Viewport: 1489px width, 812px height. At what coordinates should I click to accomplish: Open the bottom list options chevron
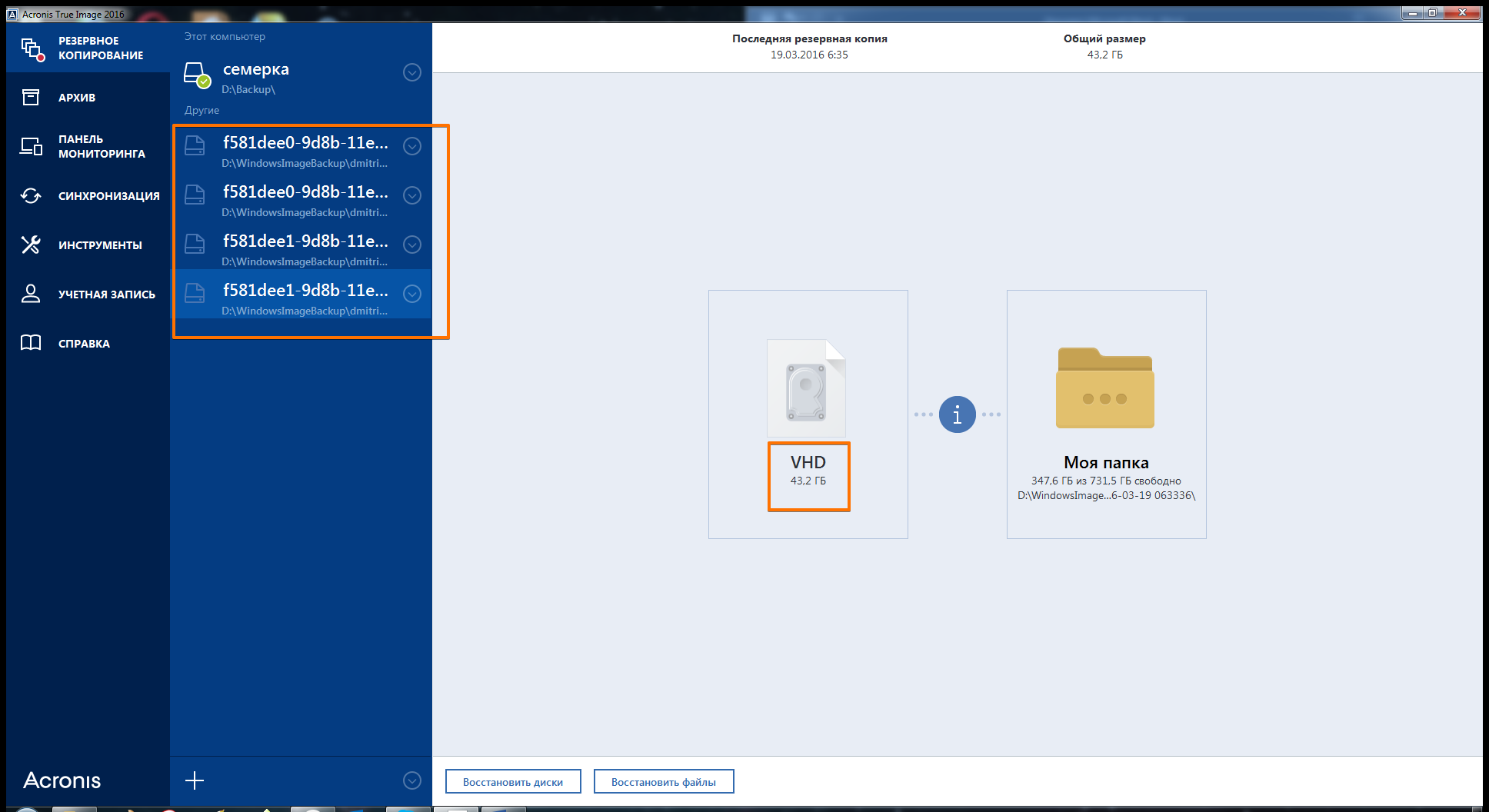[412, 780]
